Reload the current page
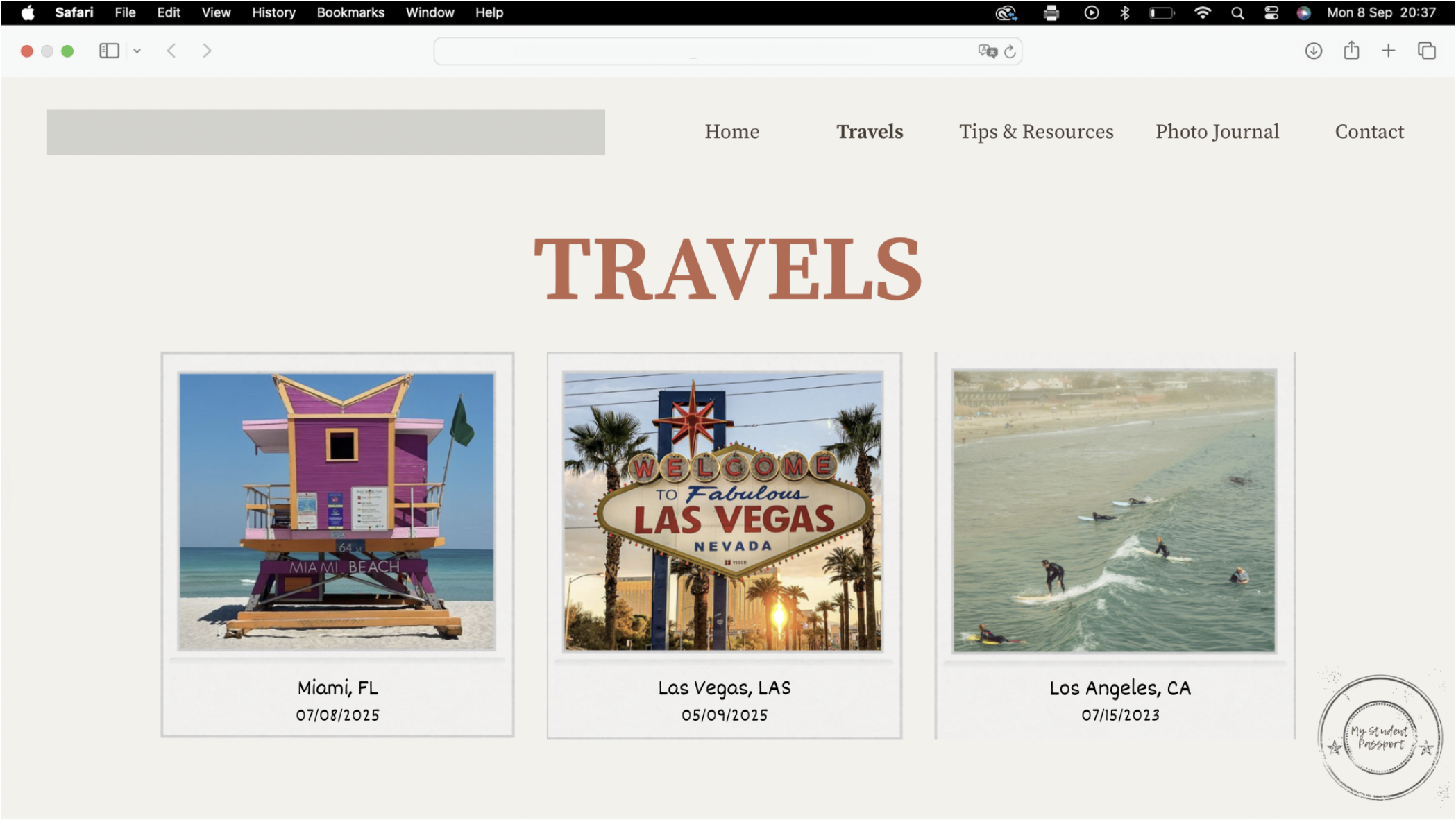 (x=1010, y=51)
